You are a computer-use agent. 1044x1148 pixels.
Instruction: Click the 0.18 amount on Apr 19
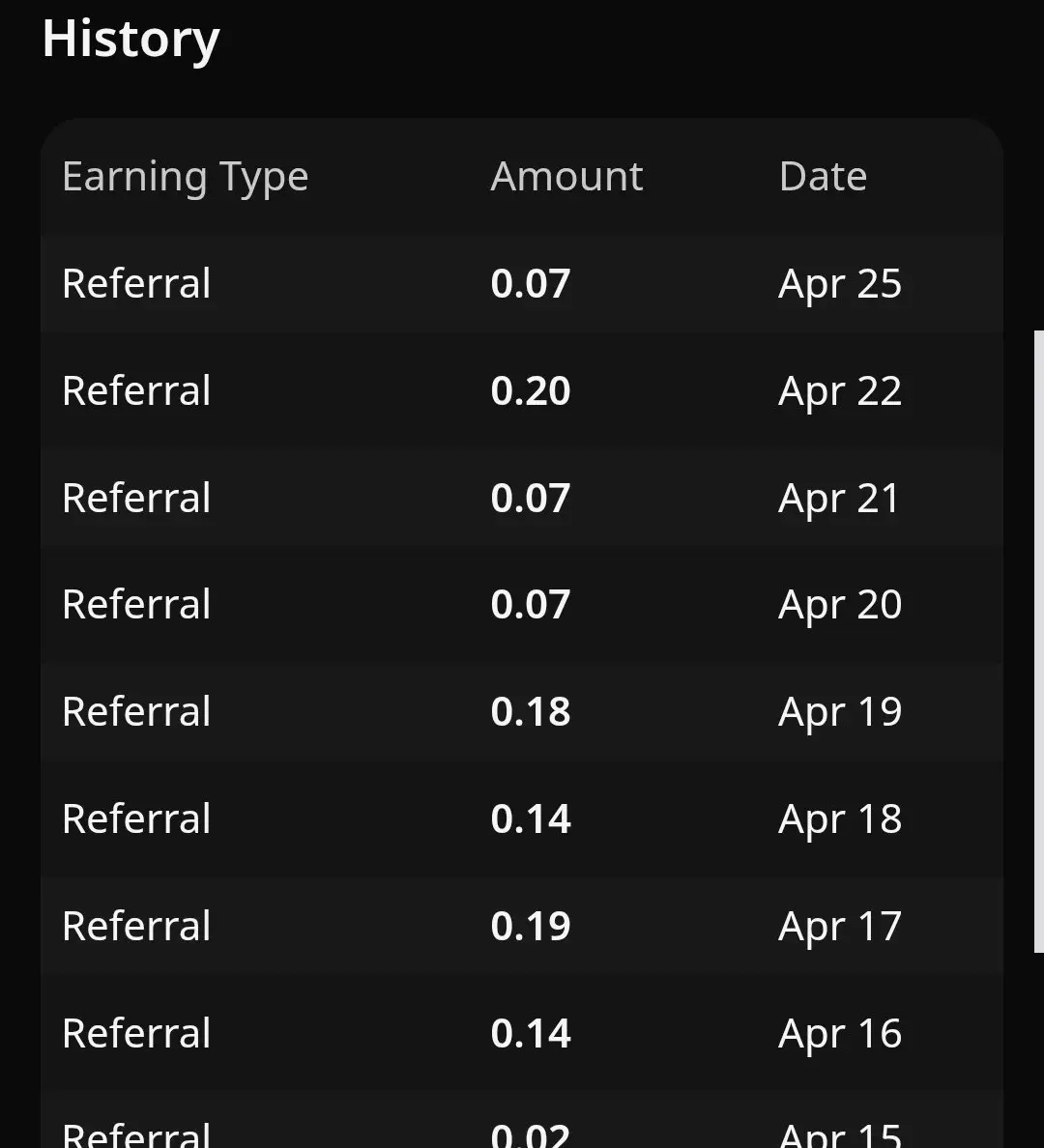pyautogui.click(x=531, y=712)
